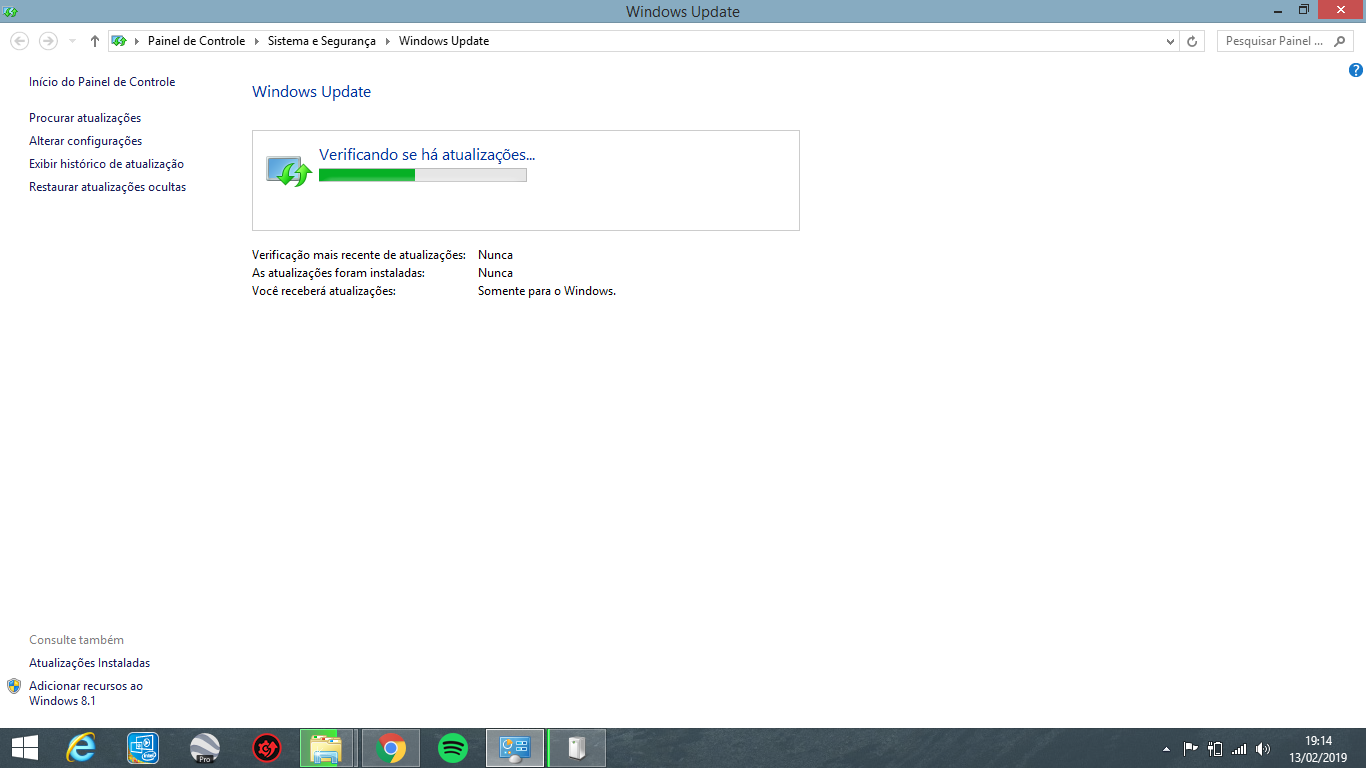Click the Control Panel taskbar button
This screenshot has height=768, width=1366.
coord(515,748)
